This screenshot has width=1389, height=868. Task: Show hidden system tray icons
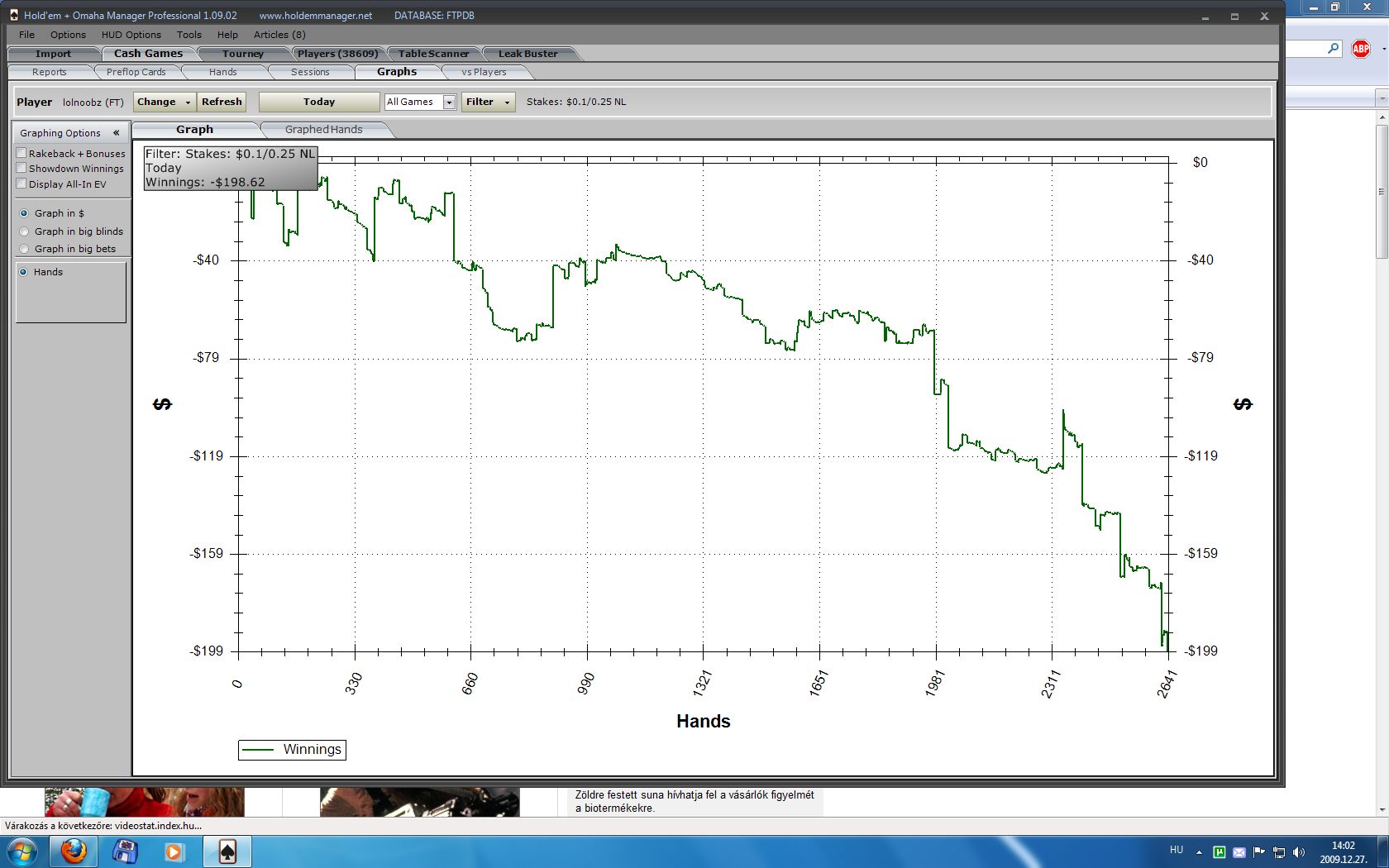point(1199,851)
